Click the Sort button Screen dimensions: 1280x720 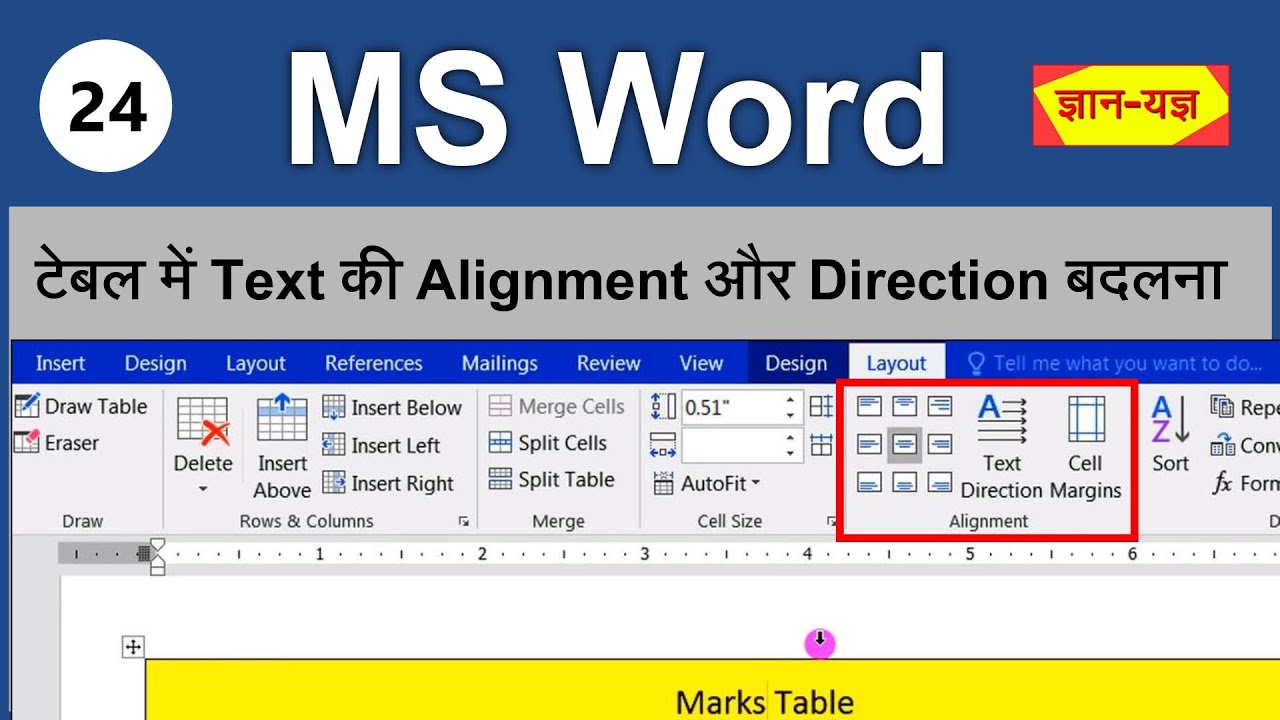[1170, 434]
